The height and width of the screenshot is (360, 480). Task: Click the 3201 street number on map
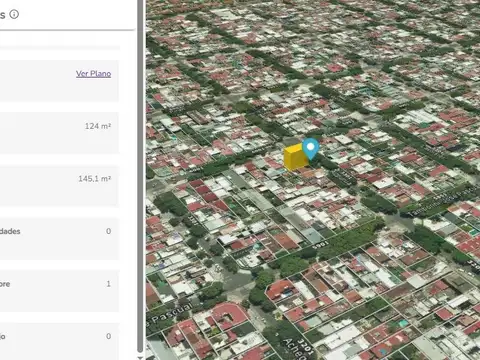pos(306,347)
